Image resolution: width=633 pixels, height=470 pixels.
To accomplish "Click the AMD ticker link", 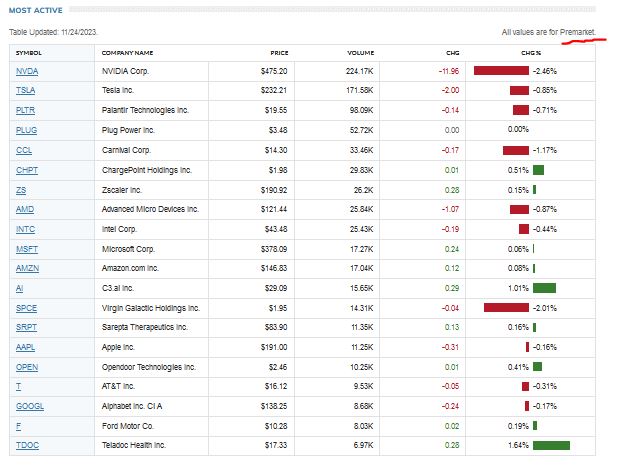I will [25, 209].
